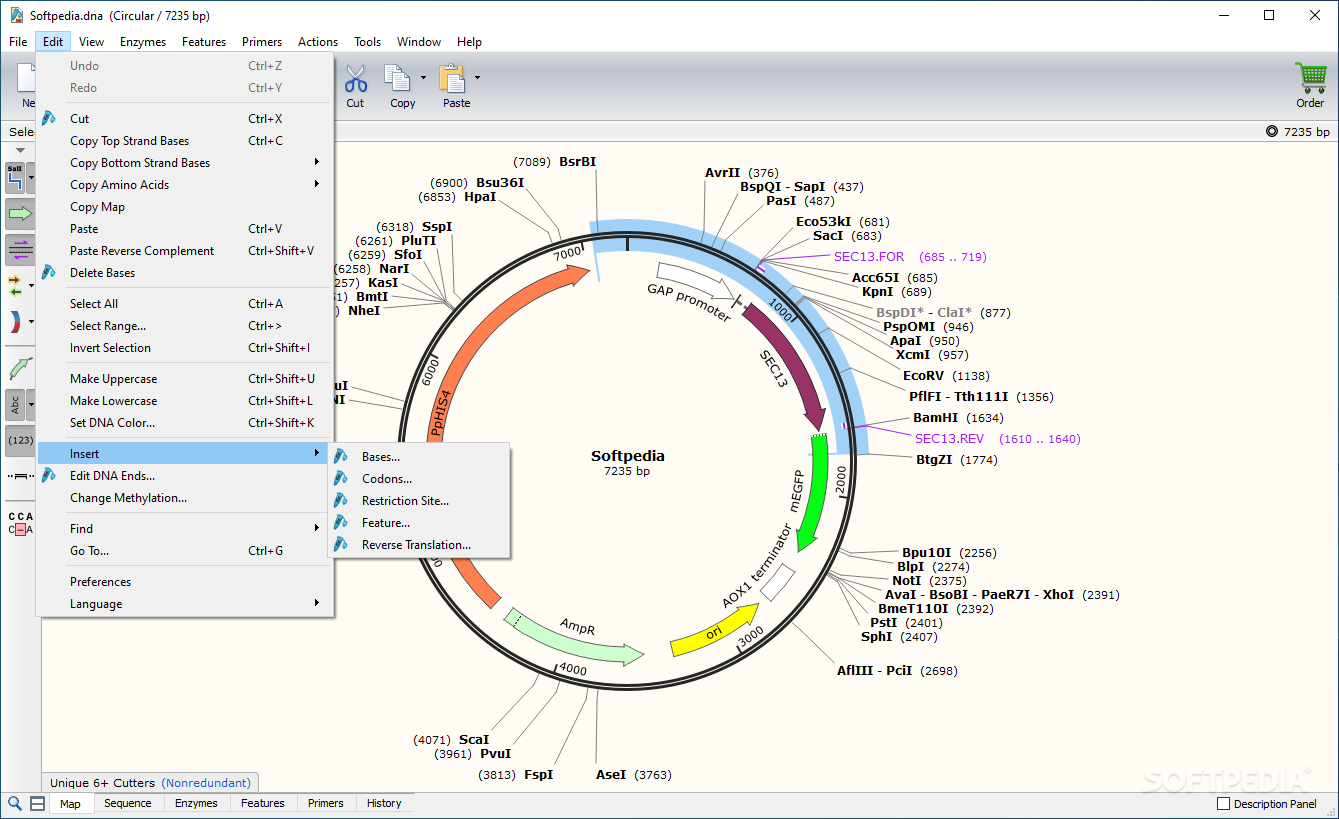Switch to the bottom Primers tab
The width and height of the screenshot is (1339, 819).
[326, 803]
